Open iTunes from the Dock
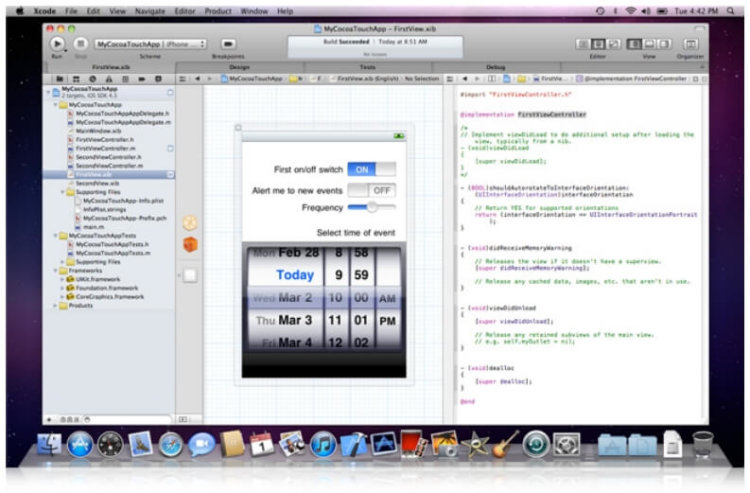The height and width of the screenshot is (493, 750). (x=323, y=445)
